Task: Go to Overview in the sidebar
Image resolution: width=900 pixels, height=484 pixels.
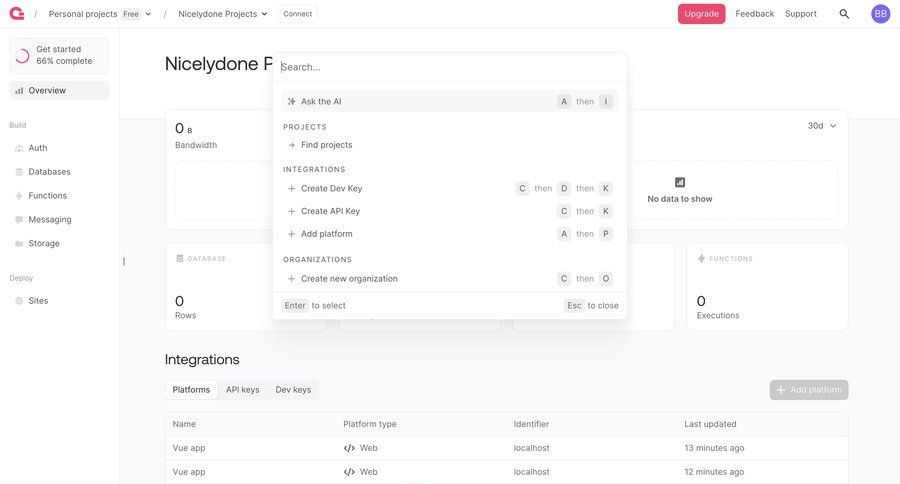Action: point(59,91)
